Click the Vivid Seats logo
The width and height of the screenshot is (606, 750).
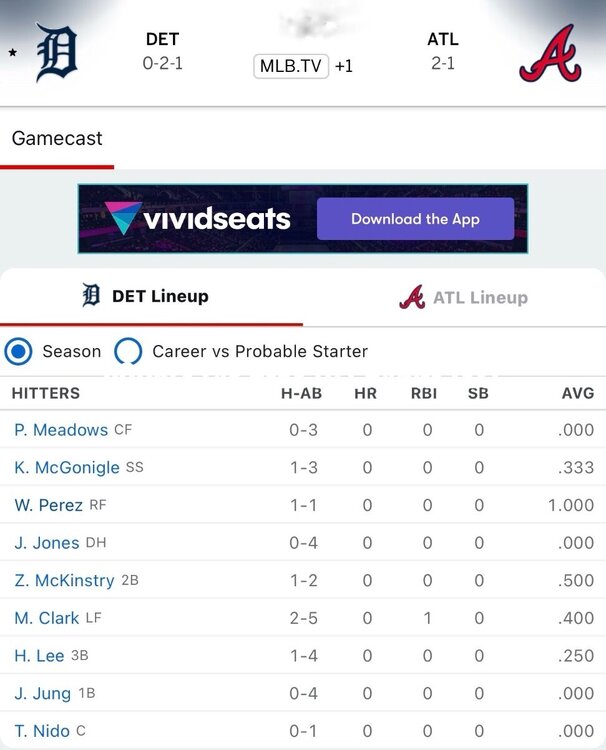click(x=197, y=219)
